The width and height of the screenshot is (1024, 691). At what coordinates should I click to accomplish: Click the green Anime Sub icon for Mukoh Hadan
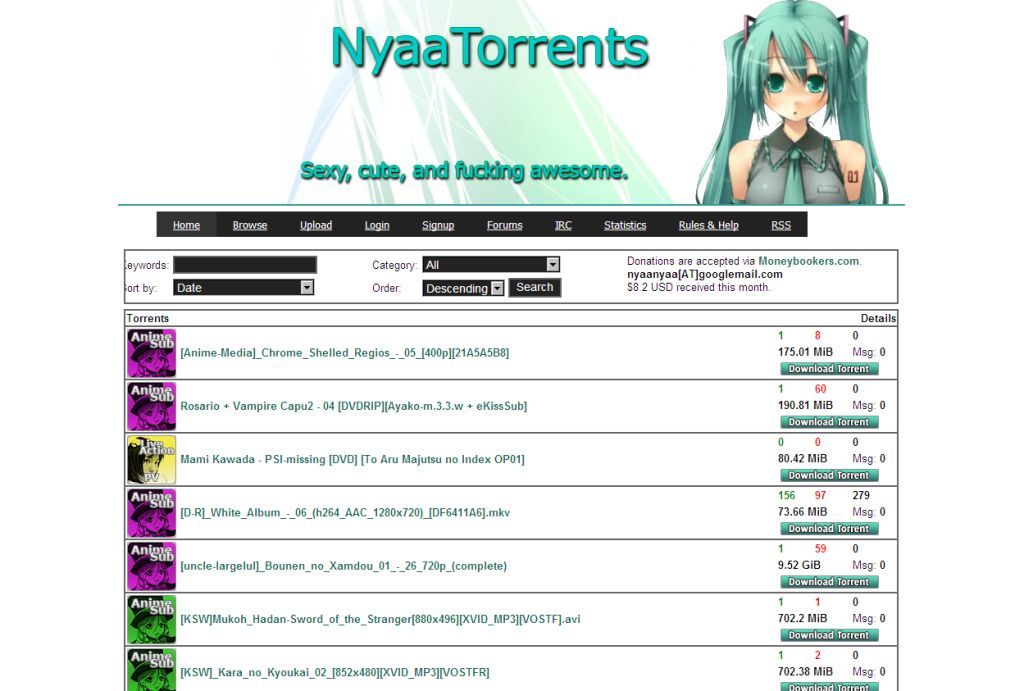151,619
